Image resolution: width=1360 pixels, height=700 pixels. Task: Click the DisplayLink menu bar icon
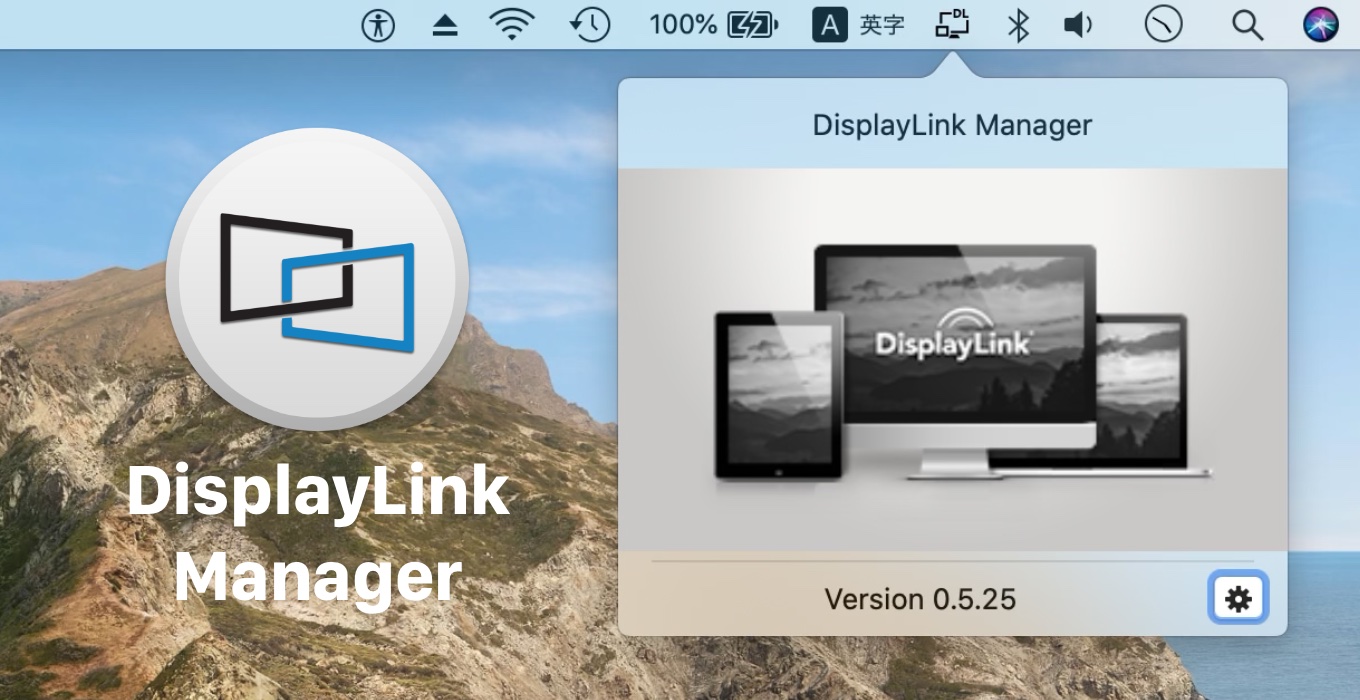click(x=953, y=24)
